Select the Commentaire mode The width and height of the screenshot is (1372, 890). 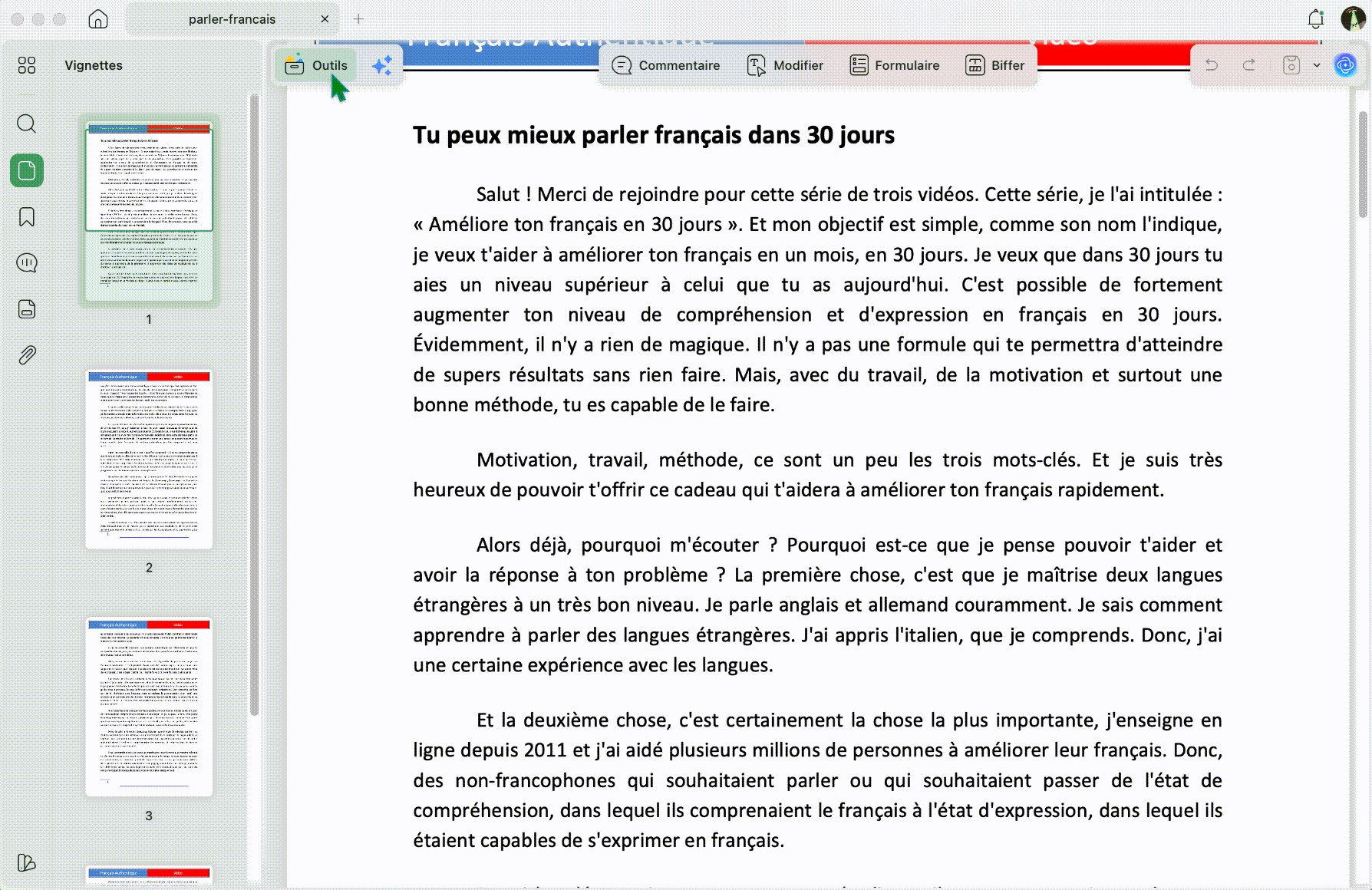(666, 65)
